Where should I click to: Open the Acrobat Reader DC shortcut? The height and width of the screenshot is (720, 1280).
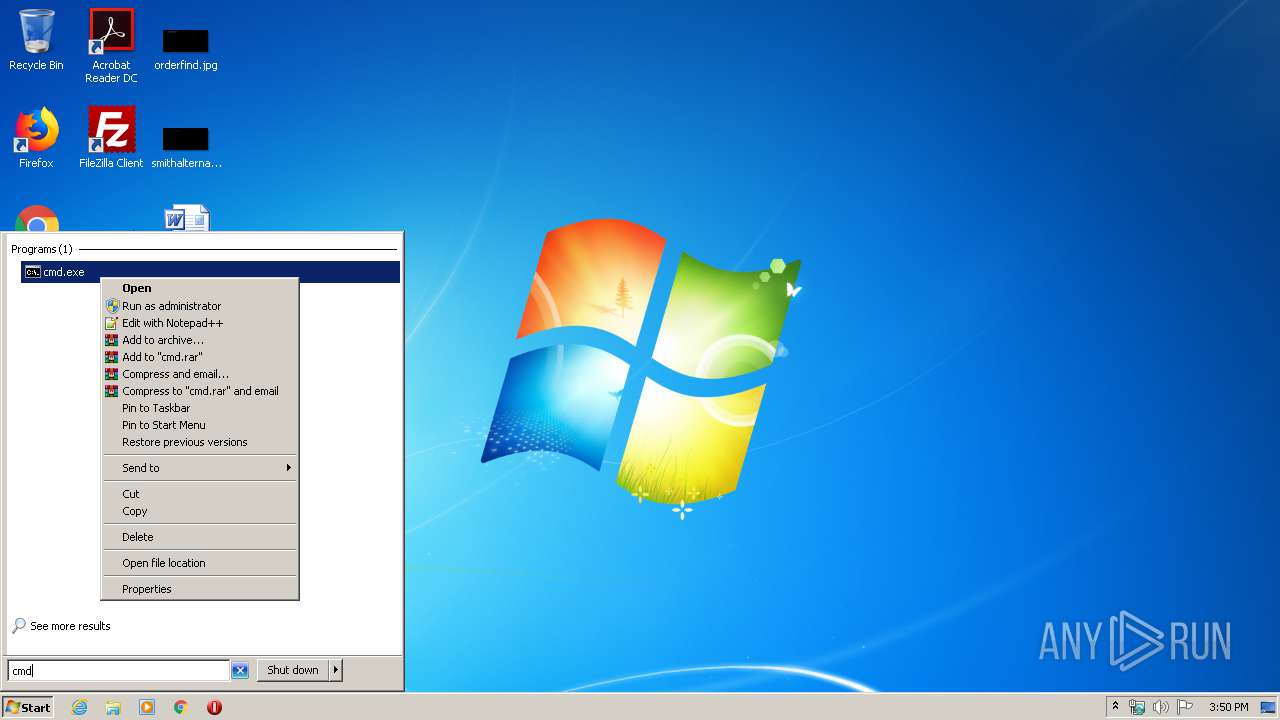click(x=111, y=46)
